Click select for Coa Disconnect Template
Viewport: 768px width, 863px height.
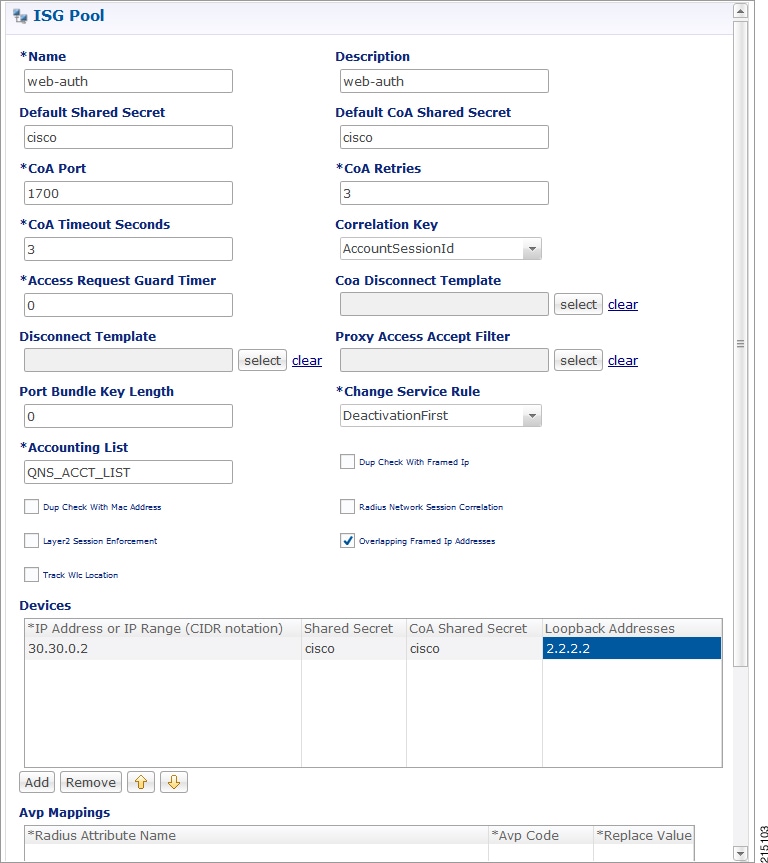tap(578, 304)
